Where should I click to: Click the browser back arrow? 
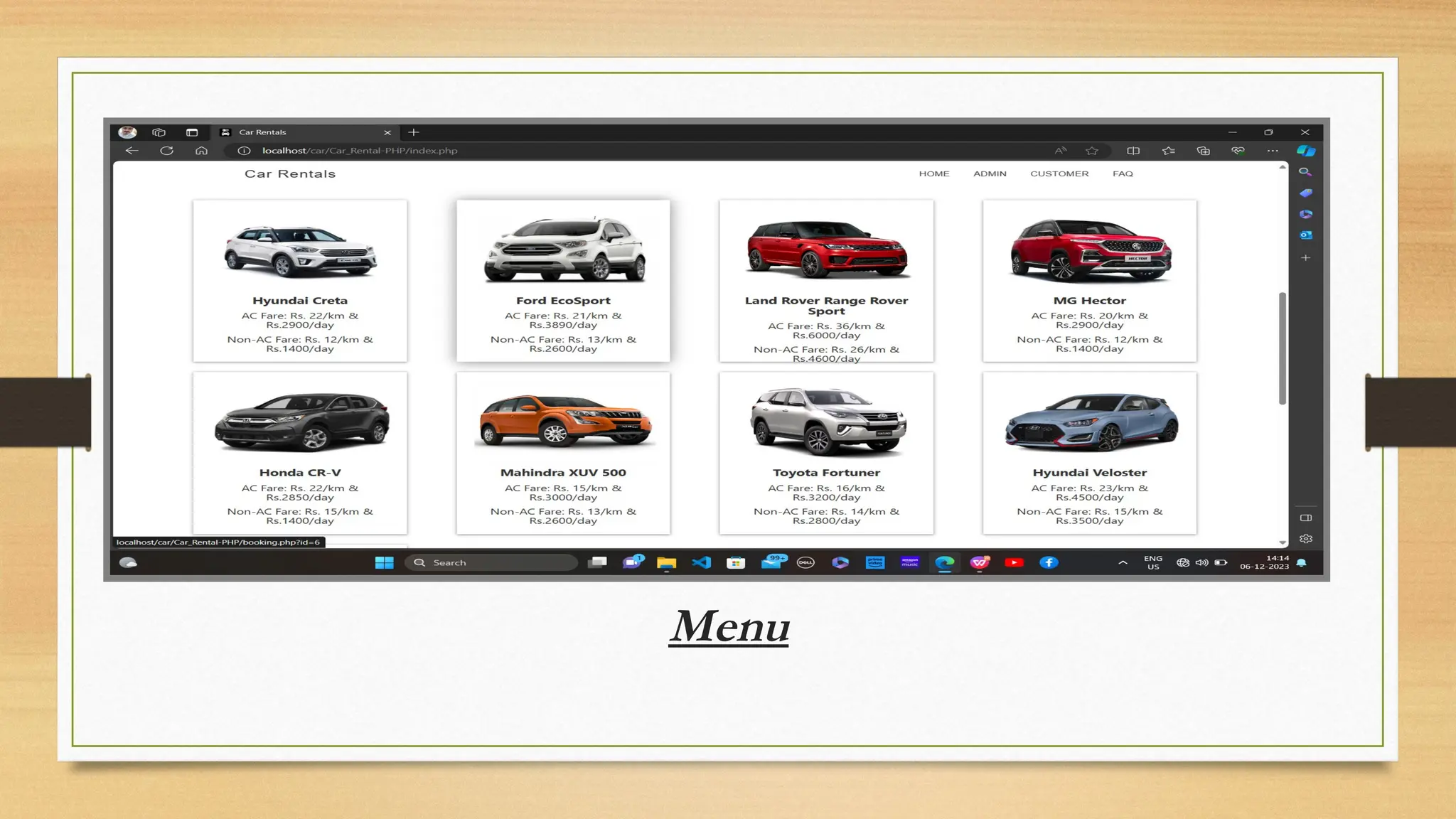click(x=132, y=151)
